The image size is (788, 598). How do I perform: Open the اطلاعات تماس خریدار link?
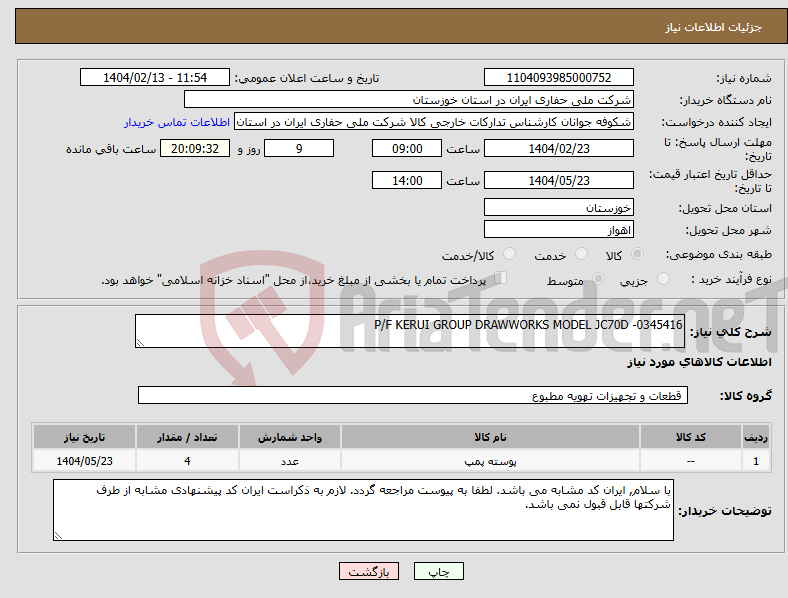[177, 122]
